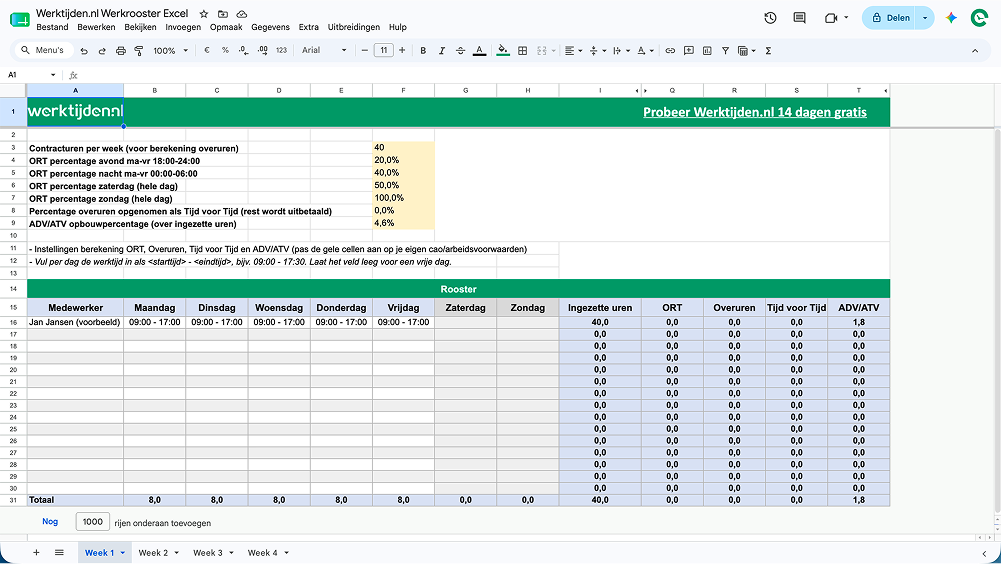Toggle bold formatting
Viewport: 1001px width, 564px height.
tap(423, 50)
